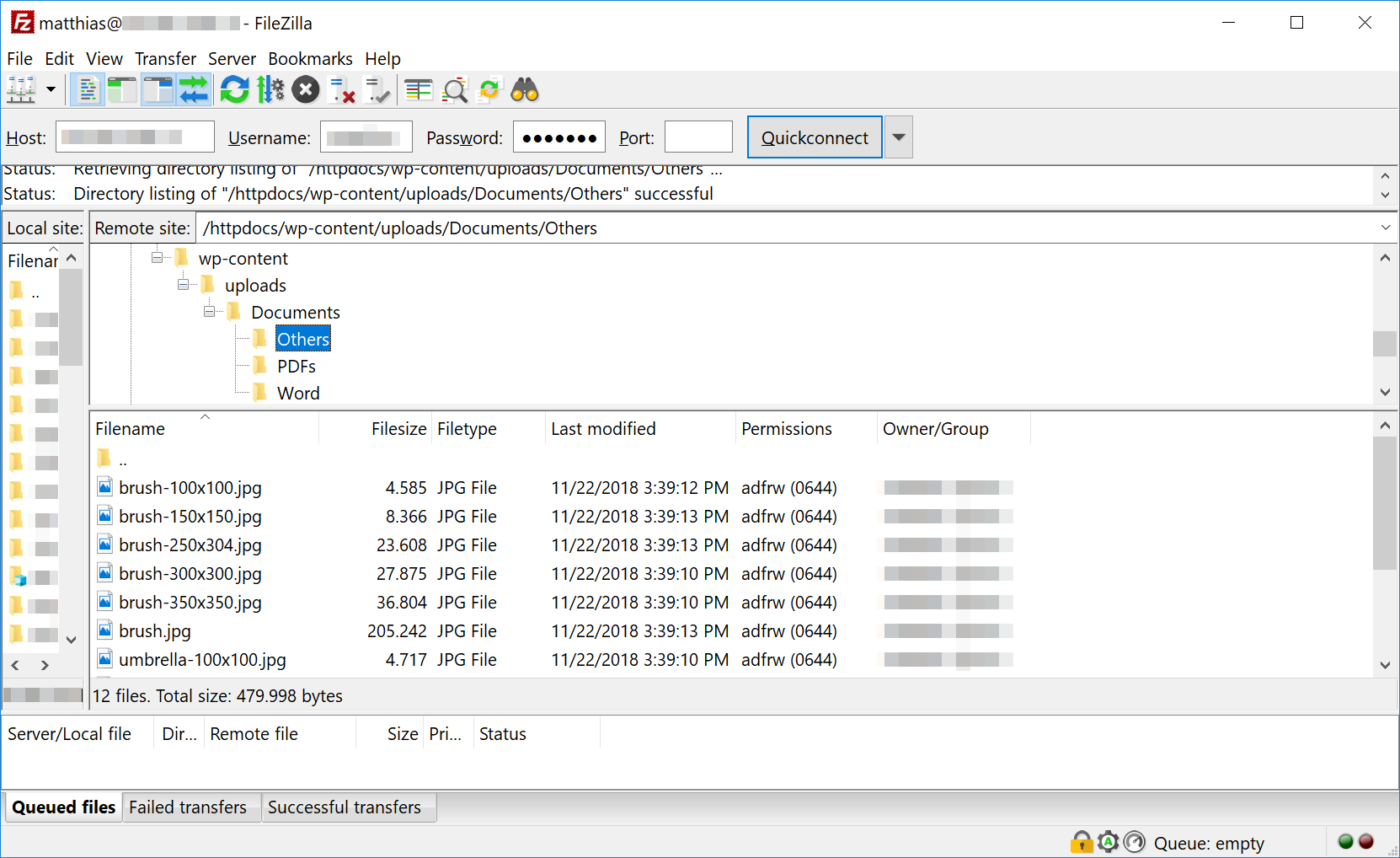This screenshot has height=858, width=1400.
Task: Select file umbrella-100x100.jpg
Action: tap(202, 660)
